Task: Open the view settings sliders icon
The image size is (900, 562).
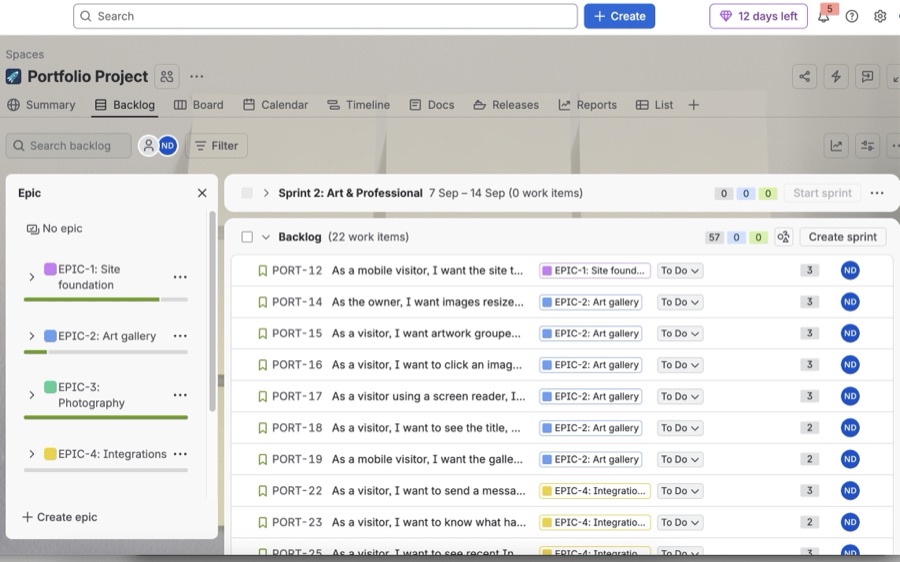Action: coord(867,146)
